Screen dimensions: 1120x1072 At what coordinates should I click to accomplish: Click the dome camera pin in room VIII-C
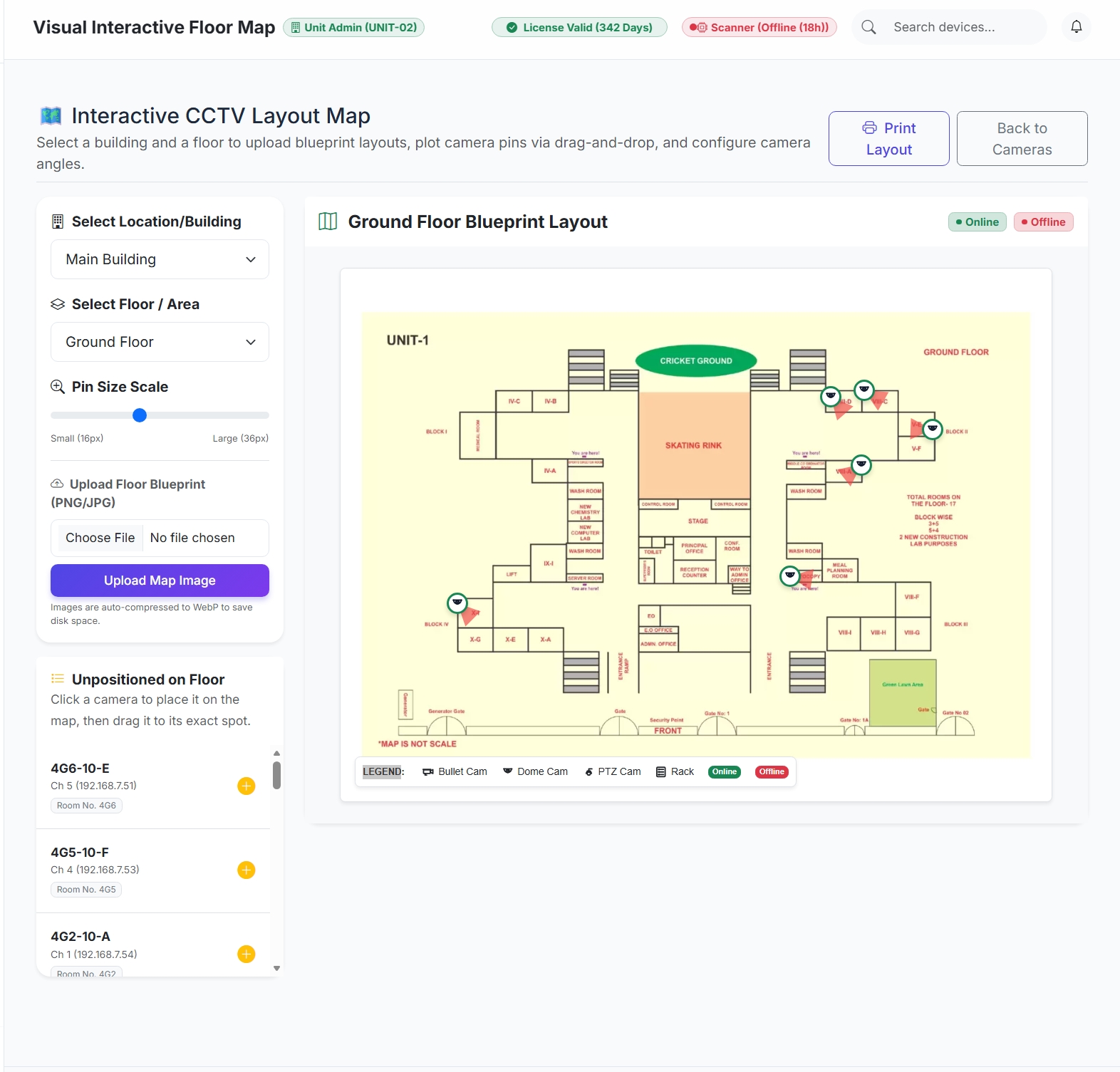pyautogui.click(x=864, y=390)
